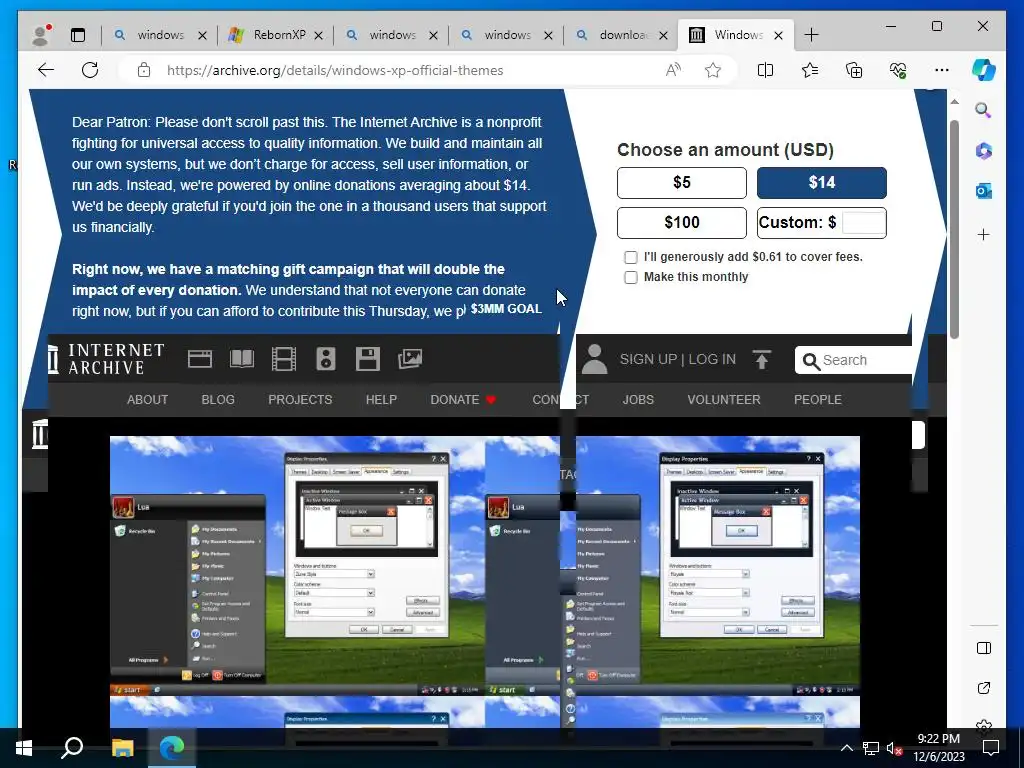Add a sidebar app with plus icon

pos(984,234)
